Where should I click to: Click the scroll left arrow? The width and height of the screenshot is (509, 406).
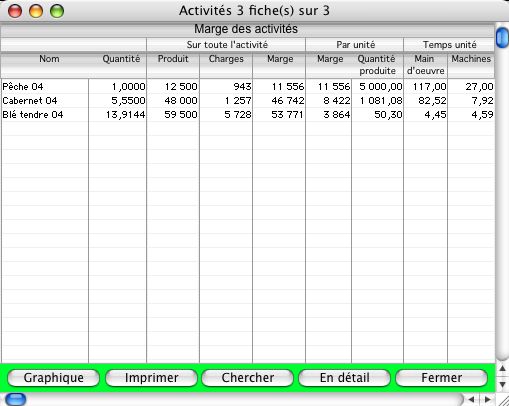472,399
